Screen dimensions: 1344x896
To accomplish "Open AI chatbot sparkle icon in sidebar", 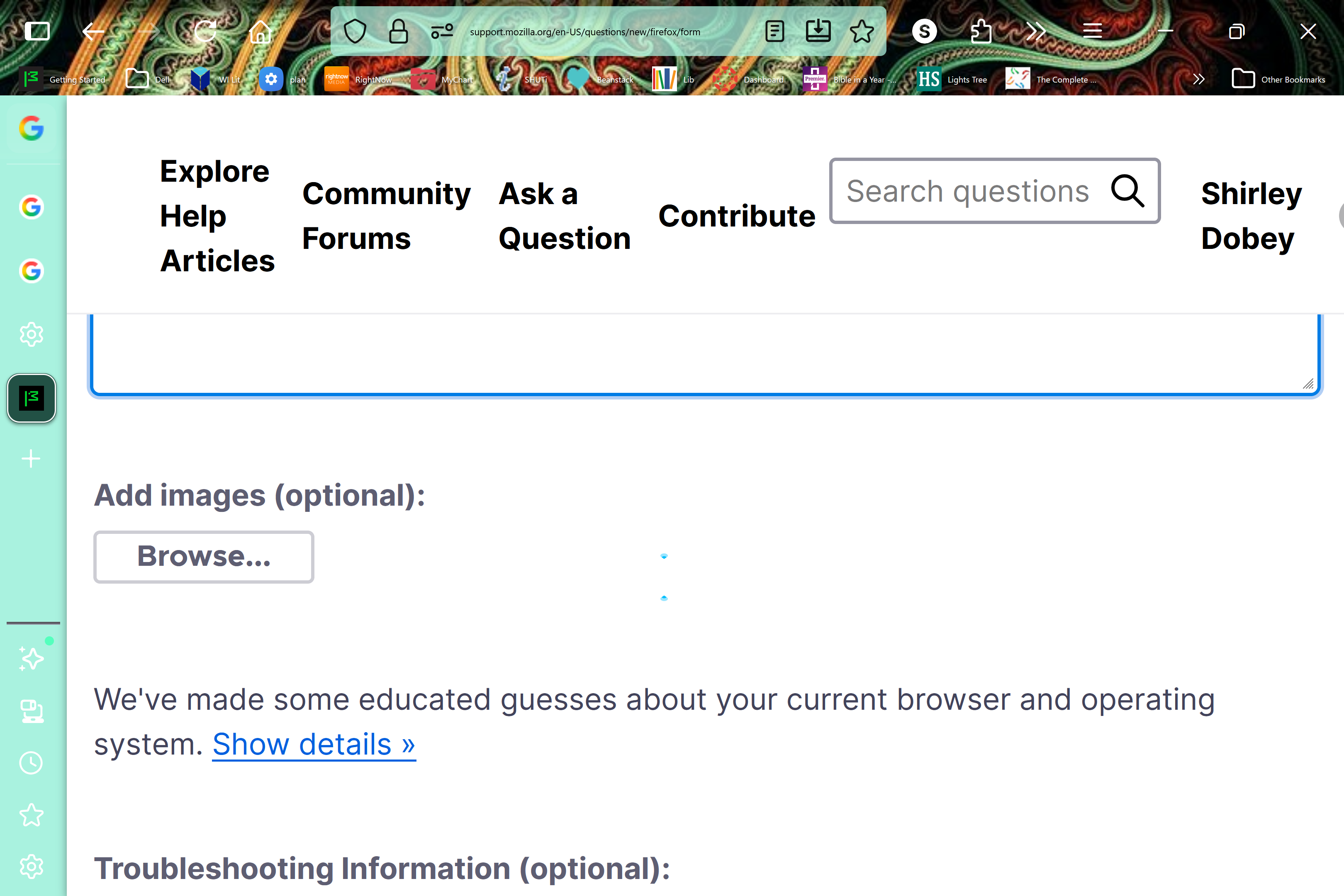I will pos(32,658).
